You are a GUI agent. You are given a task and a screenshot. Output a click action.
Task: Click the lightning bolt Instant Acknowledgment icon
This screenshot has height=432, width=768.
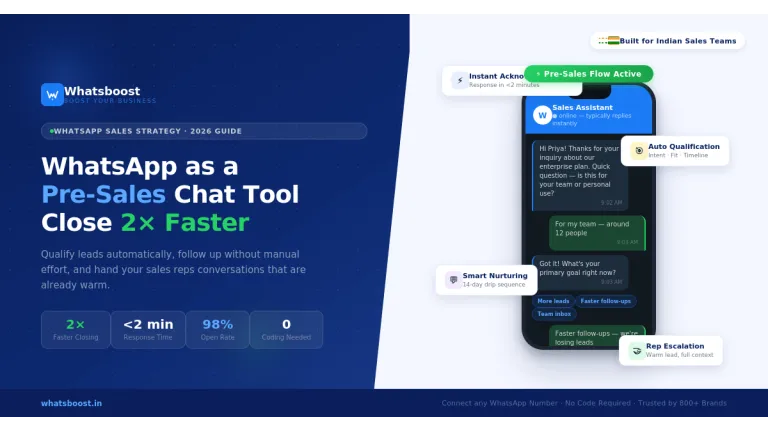point(459,80)
